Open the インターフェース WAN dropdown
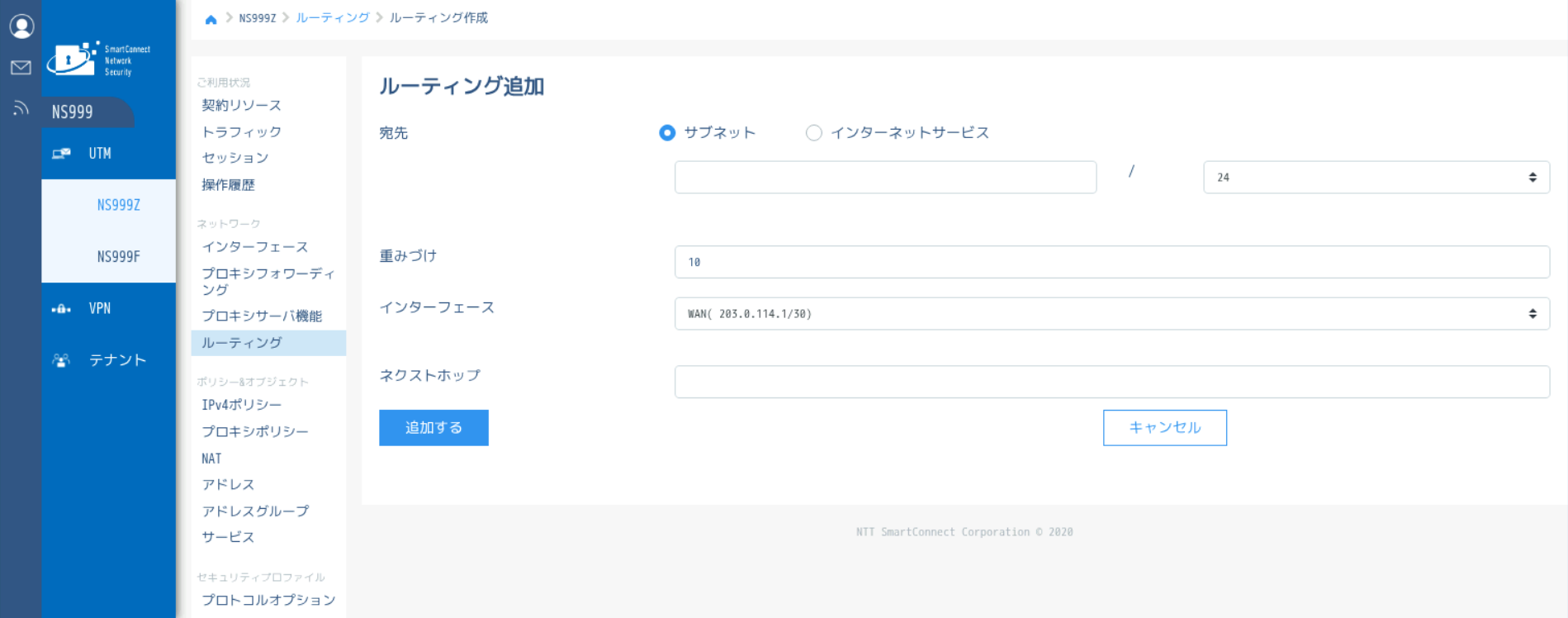Viewport: 1568px width, 618px height. click(1112, 314)
